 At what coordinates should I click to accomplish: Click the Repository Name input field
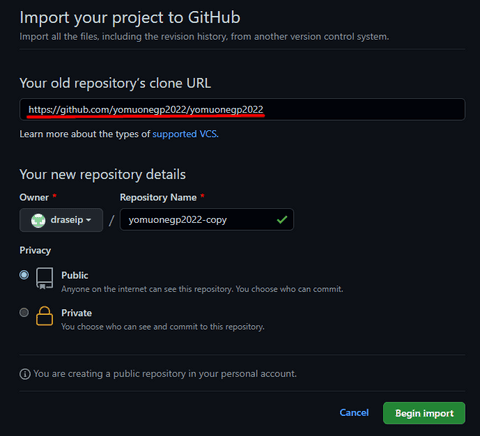click(207, 220)
